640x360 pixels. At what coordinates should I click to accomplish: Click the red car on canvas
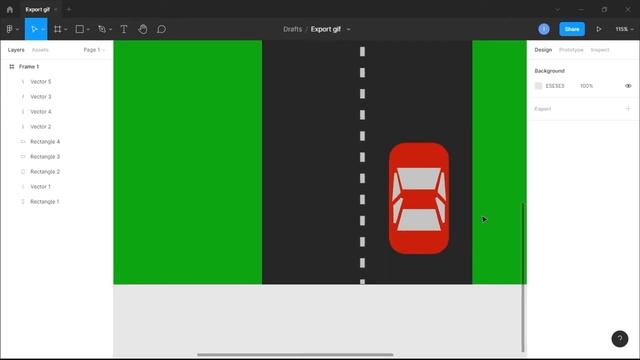(x=419, y=198)
